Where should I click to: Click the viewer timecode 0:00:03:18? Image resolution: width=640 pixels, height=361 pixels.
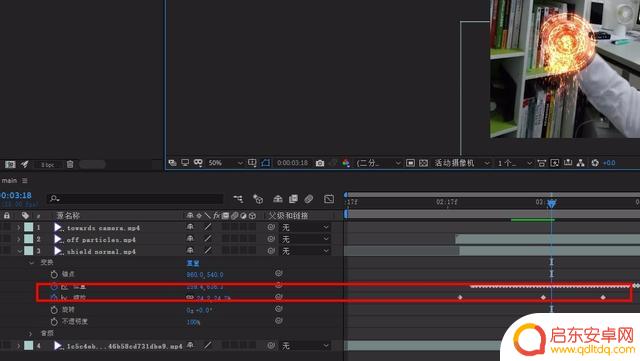[x=293, y=163]
